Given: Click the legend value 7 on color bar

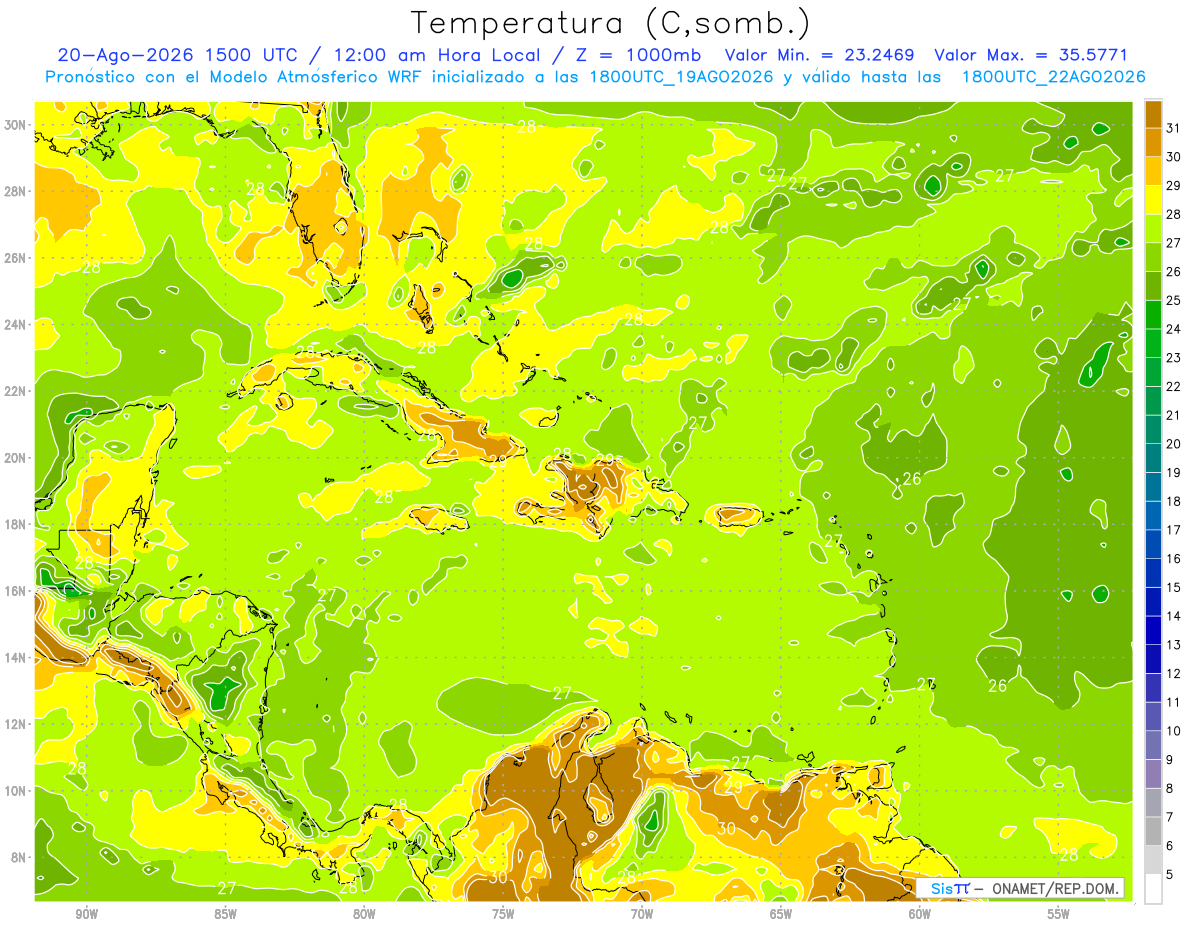Looking at the screenshot, I should coord(1170,817).
